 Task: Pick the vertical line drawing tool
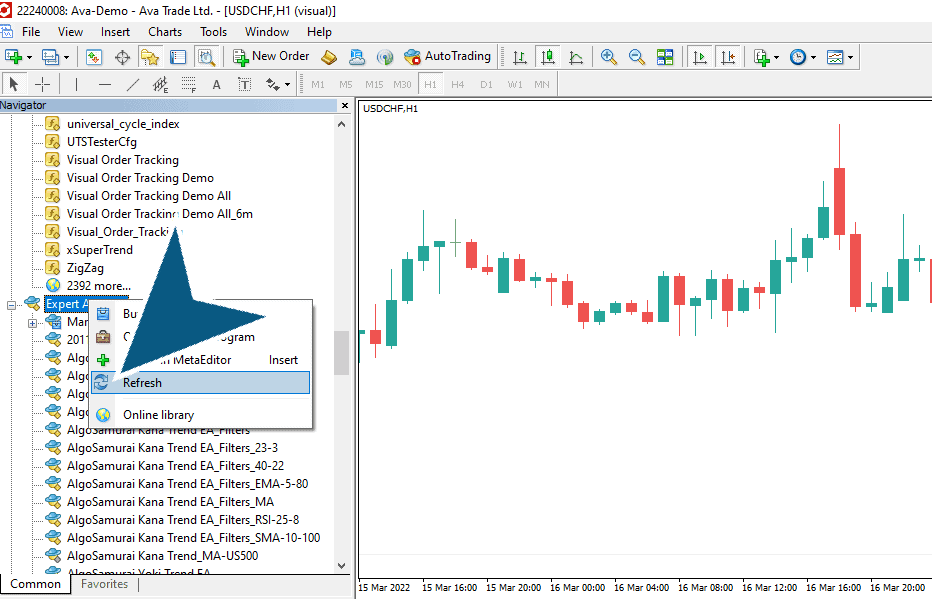click(76, 84)
